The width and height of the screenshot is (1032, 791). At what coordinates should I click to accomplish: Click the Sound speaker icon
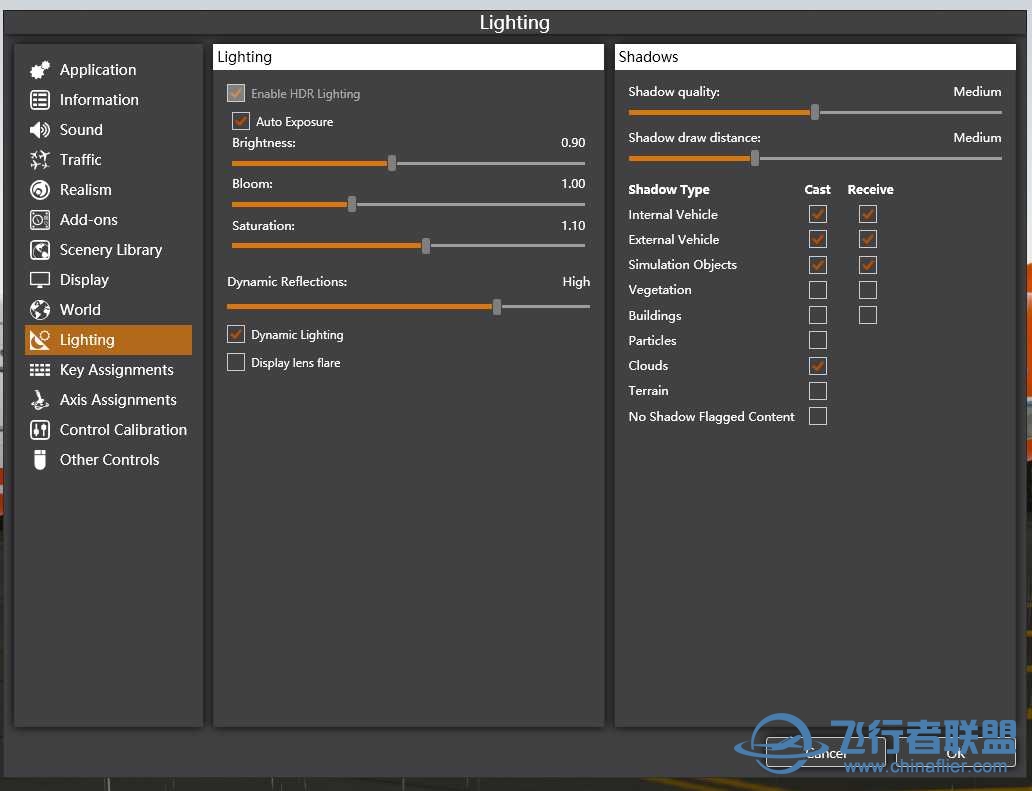tap(40, 130)
